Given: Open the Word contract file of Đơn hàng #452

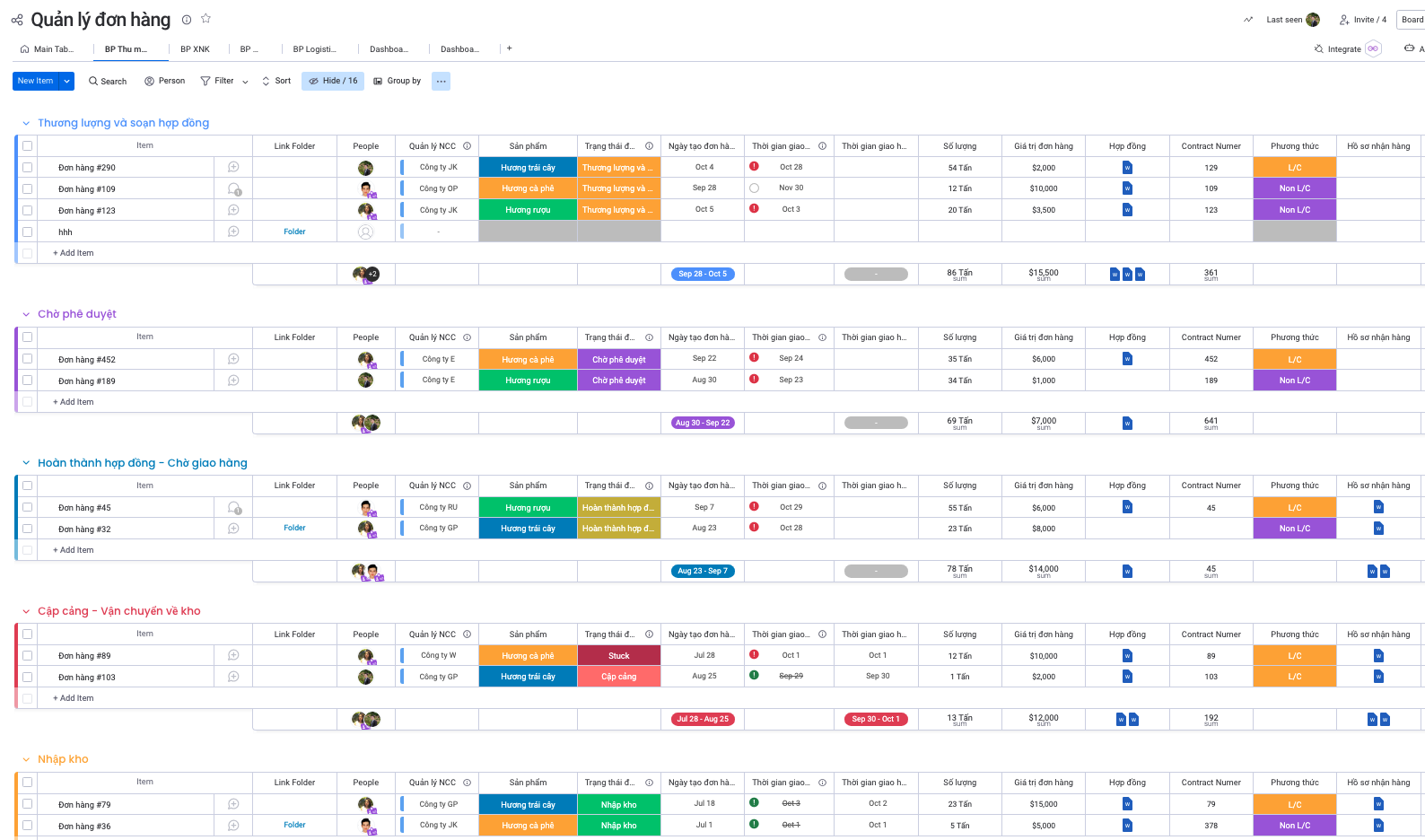Looking at the screenshot, I should (x=1127, y=359).
